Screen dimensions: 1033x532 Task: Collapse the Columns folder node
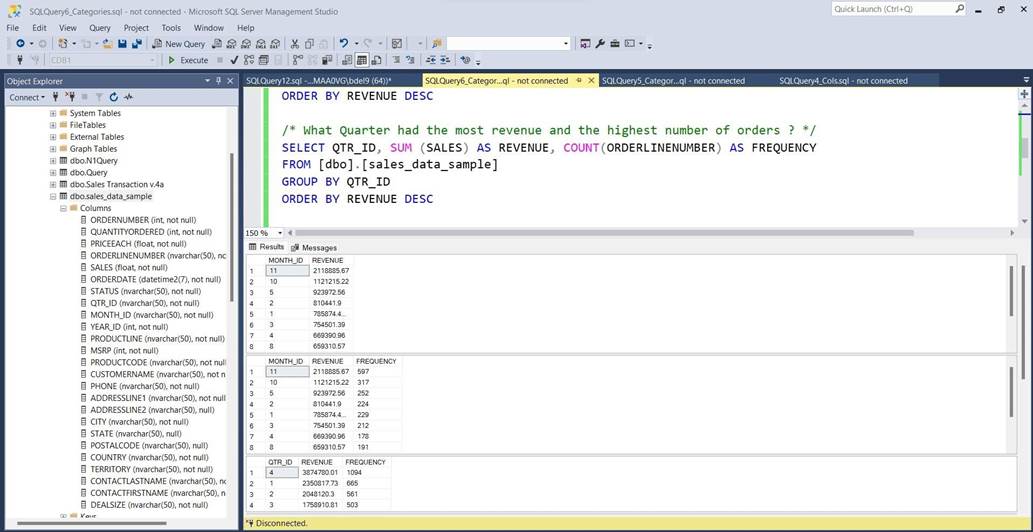63,208
